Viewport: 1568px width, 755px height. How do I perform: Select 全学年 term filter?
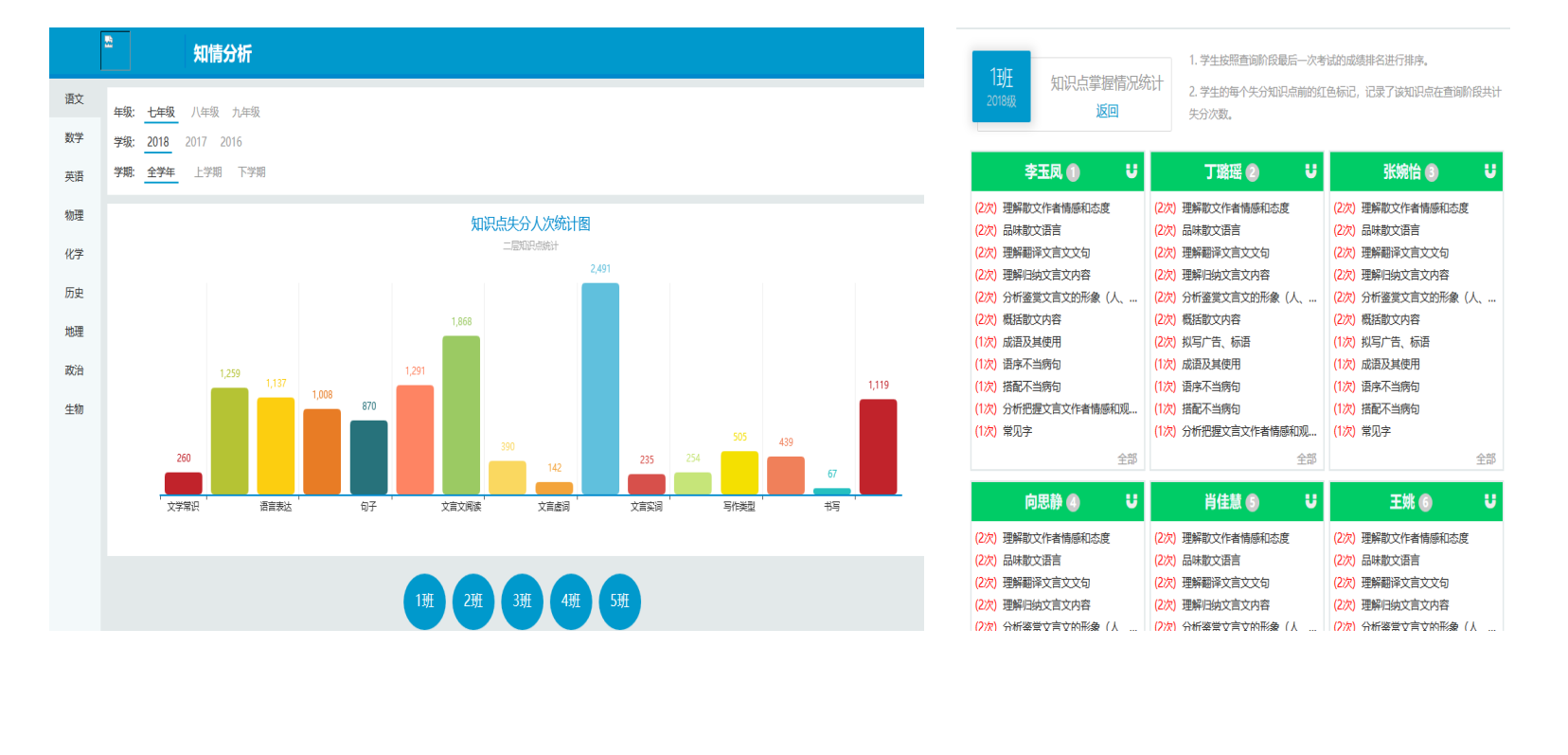pos(161,172)
